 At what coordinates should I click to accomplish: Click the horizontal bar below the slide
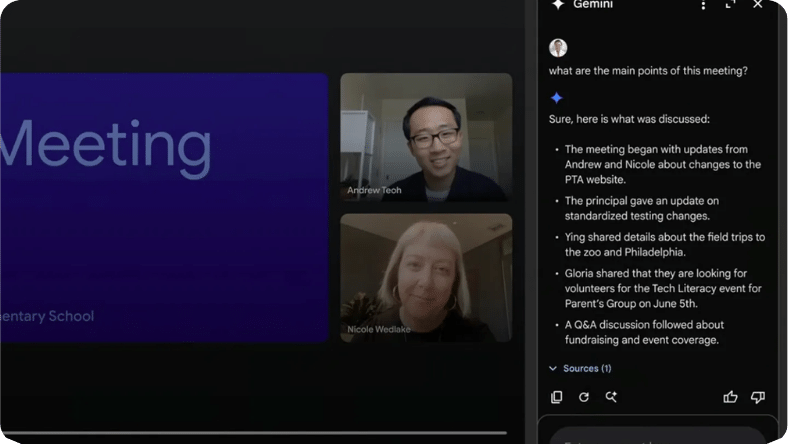coord(254,432)
